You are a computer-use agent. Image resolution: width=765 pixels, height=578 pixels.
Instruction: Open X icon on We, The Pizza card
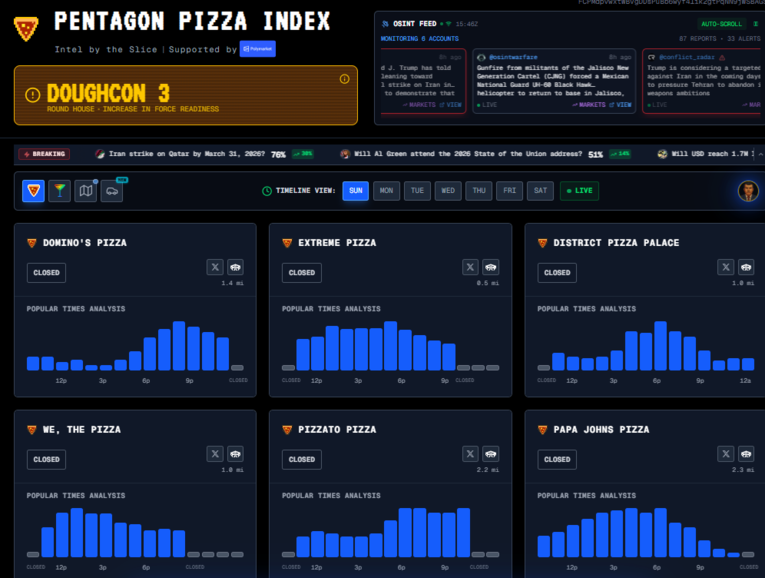[x=215, y=454]
